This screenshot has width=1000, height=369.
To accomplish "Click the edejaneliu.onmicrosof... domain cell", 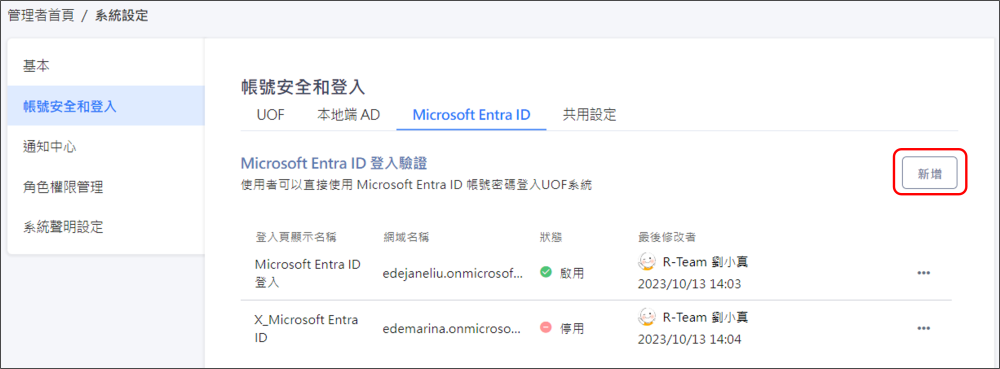I will coord(453,273).
